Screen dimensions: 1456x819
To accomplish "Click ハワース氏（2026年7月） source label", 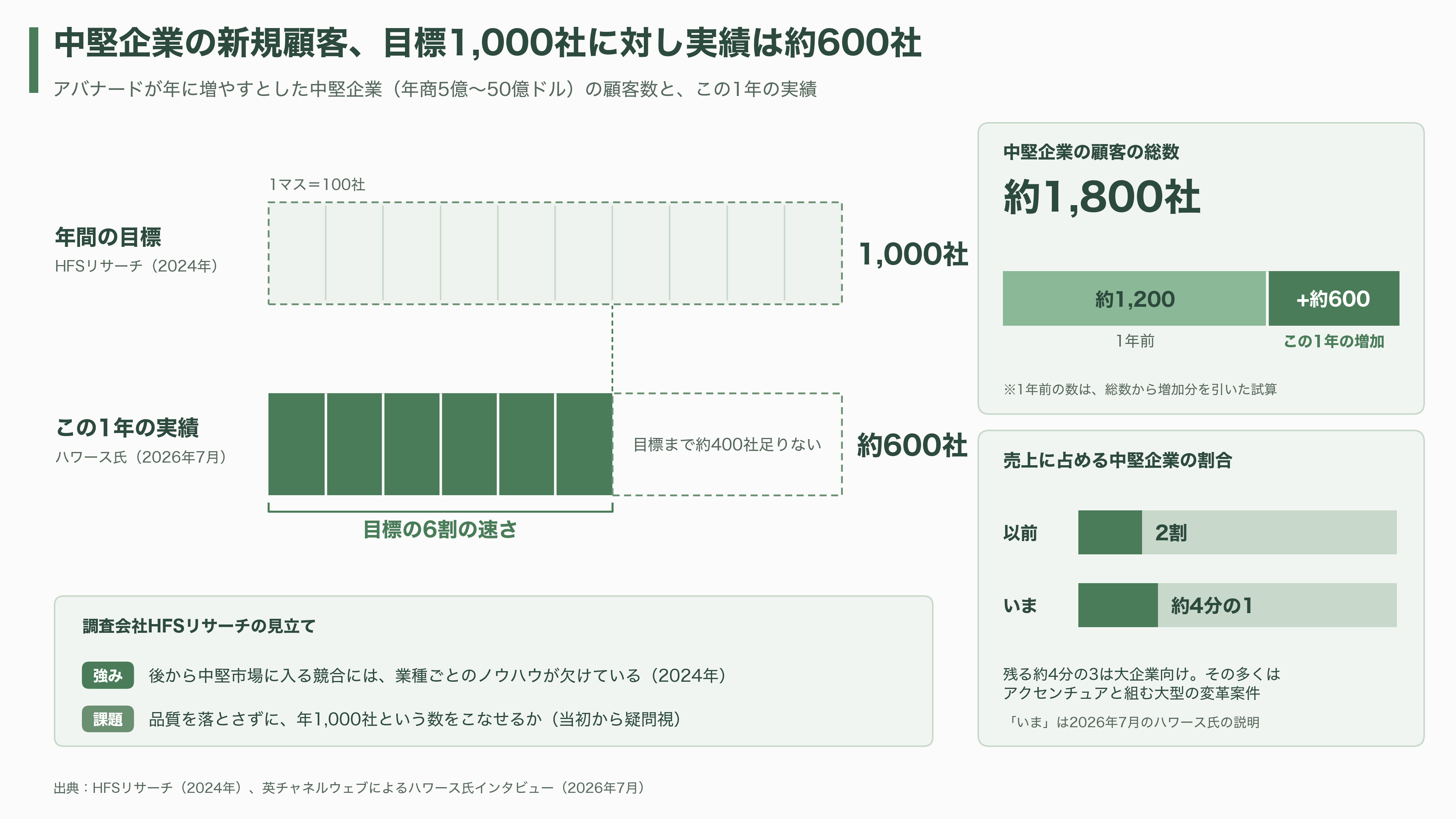I will 141,457.
